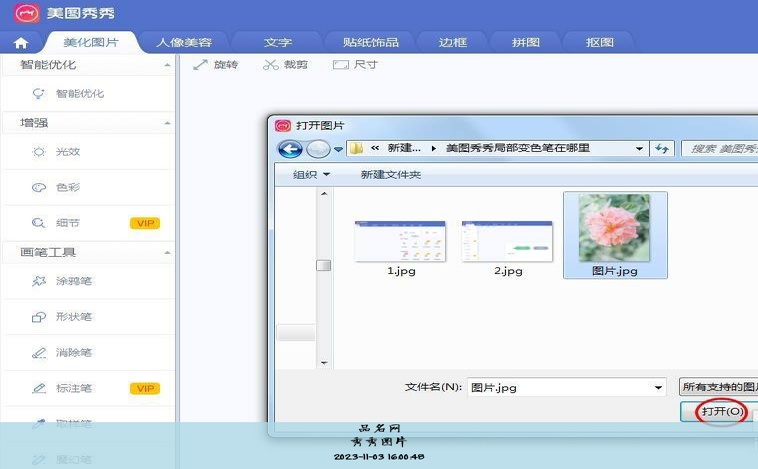The height and width of the screenshot is (469, 758).
Task: Click the Meitu XiuXiu logo icon
Action: click(x=27, y=13)
